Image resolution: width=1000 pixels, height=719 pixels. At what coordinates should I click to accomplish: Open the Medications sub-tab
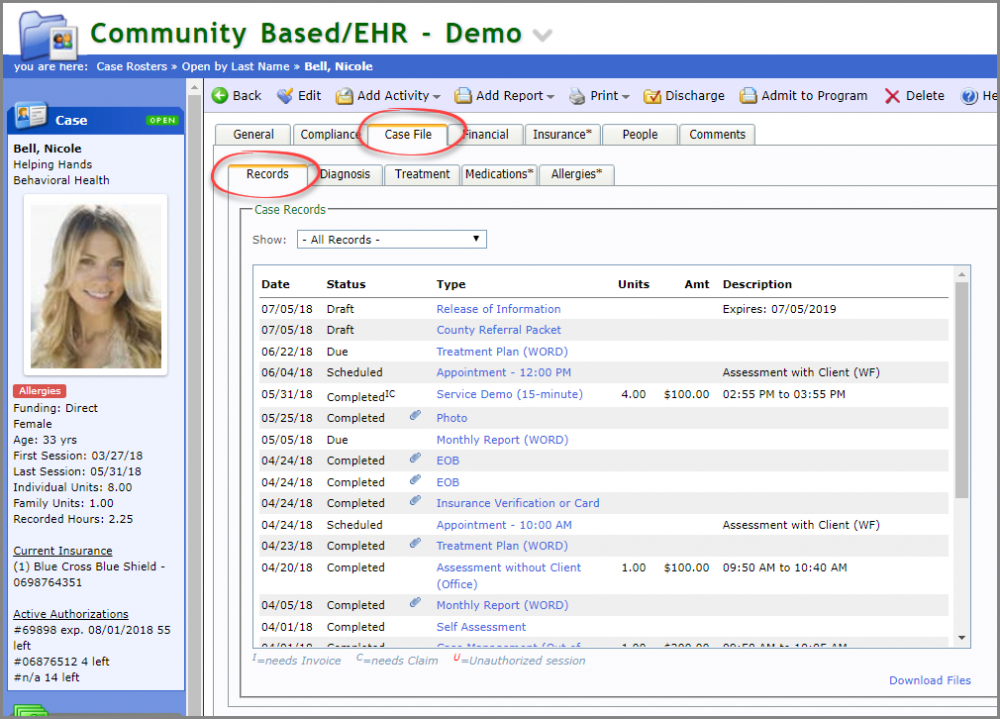click(499, 174)
